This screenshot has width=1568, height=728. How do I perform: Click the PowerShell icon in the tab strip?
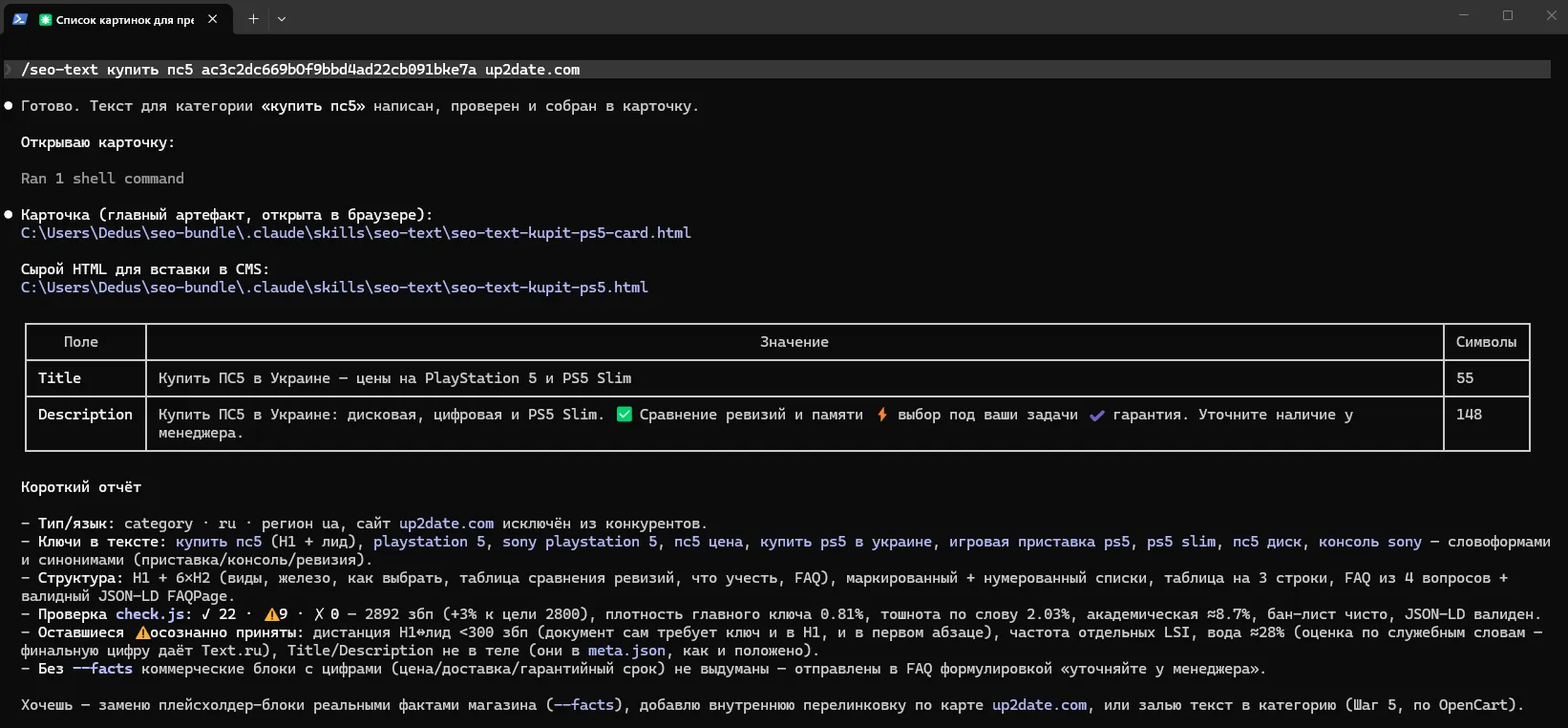pyautogui.click(x=19, y=18)
